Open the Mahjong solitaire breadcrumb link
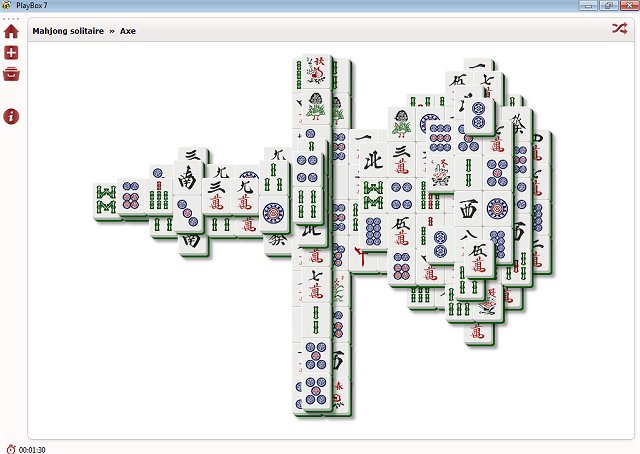Viewport: 640px width, 454px height. click(68, 31)
